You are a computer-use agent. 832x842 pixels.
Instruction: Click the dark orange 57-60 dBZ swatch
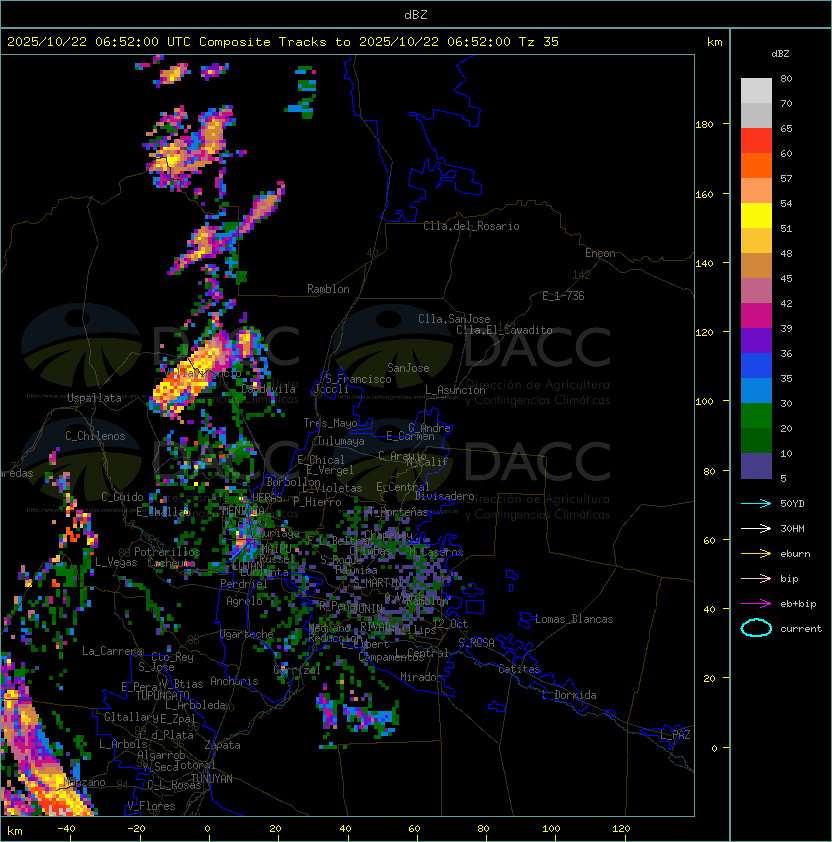point(756,166)
